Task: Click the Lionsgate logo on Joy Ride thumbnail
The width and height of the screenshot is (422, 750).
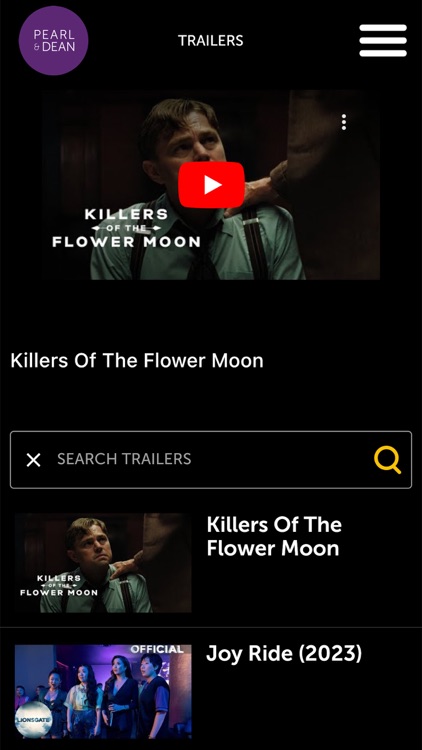Action: tap(33, 720)
